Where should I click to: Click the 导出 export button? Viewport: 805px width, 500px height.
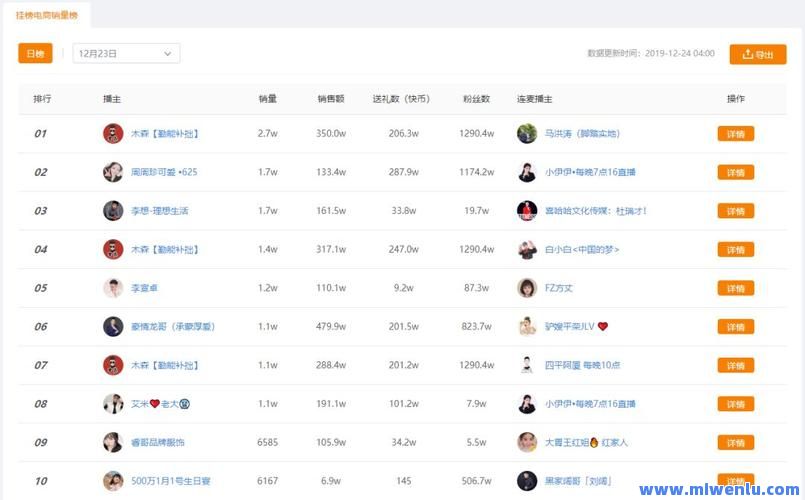click(757, 54)
